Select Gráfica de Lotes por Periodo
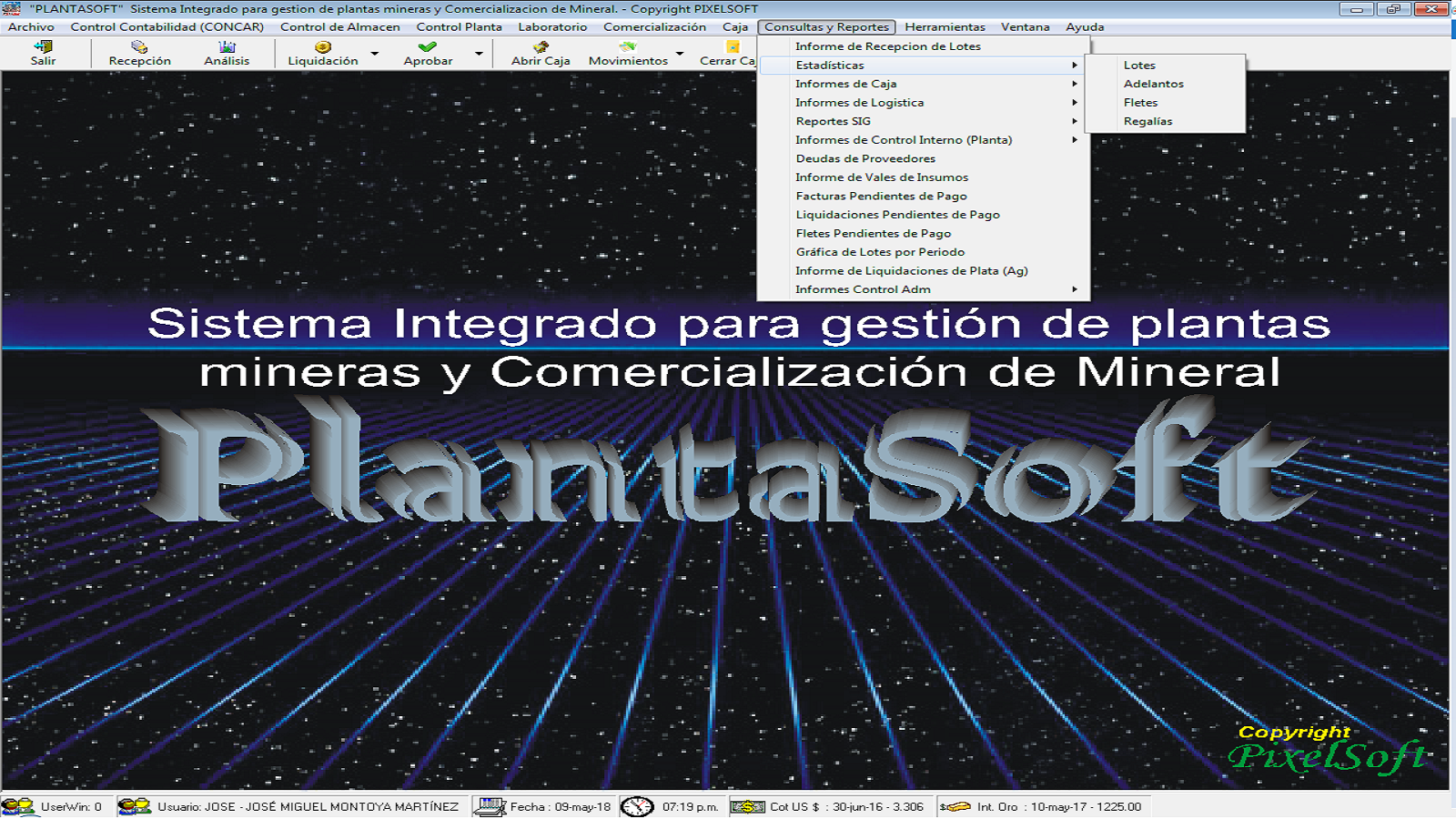1456x819 pixels. pyautogui.click(x=880, y=252)
